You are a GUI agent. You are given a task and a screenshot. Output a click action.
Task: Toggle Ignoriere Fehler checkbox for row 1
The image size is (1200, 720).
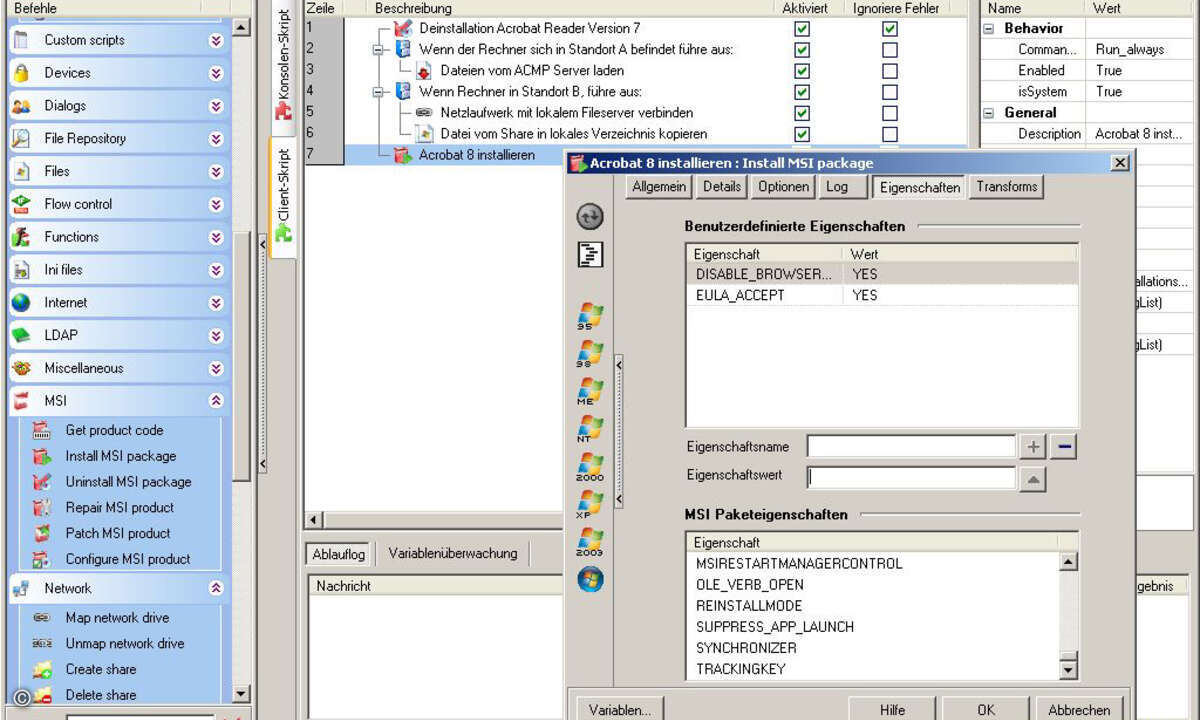(890, 29)
